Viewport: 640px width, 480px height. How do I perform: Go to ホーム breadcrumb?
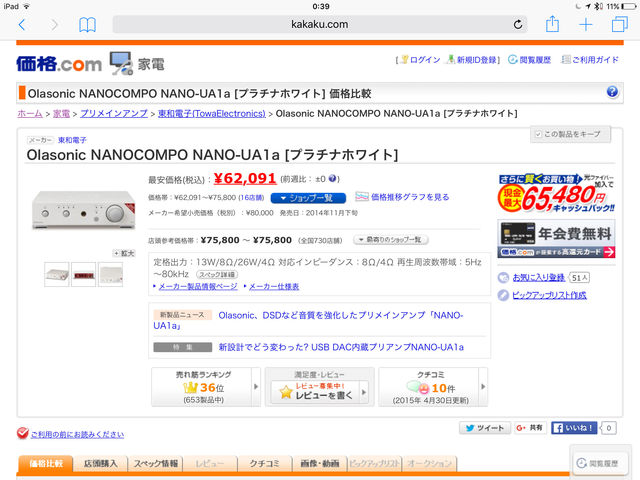pos(30,113)
